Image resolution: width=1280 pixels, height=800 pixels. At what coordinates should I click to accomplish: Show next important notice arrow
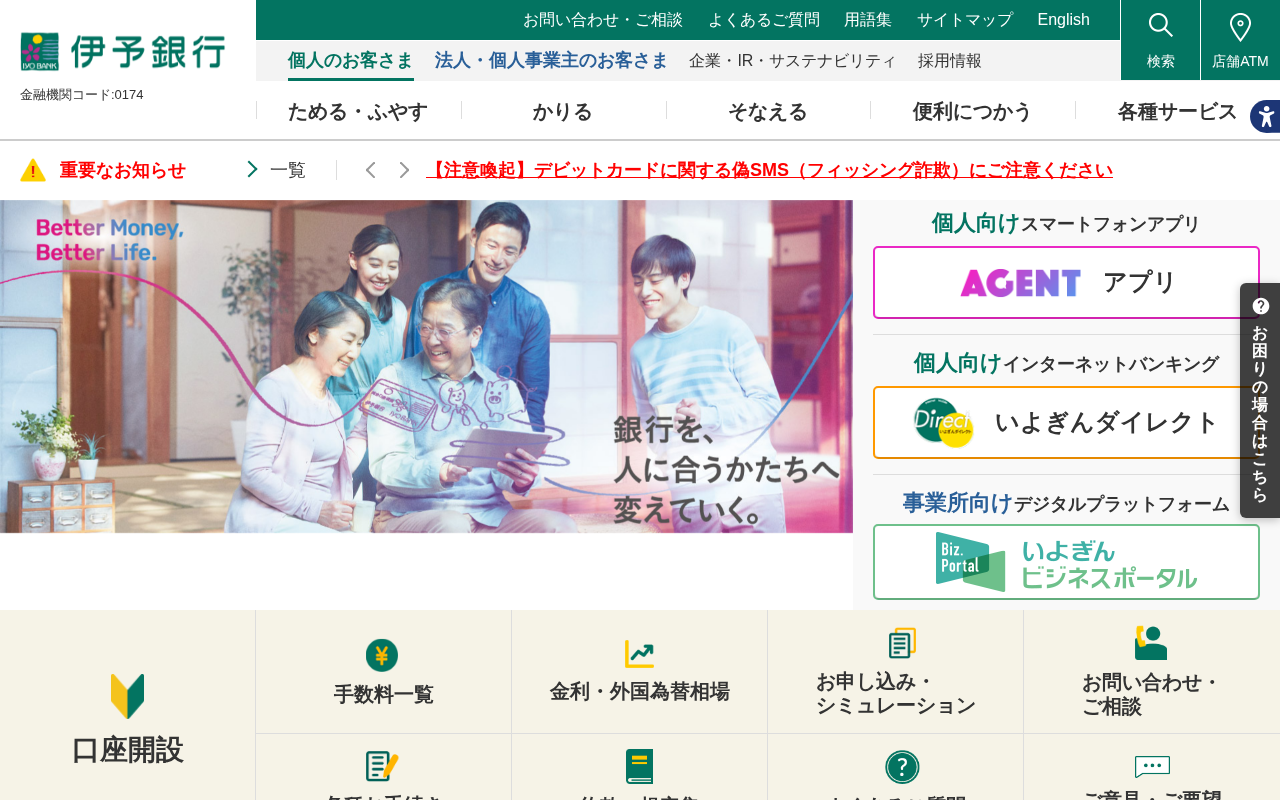404,170
